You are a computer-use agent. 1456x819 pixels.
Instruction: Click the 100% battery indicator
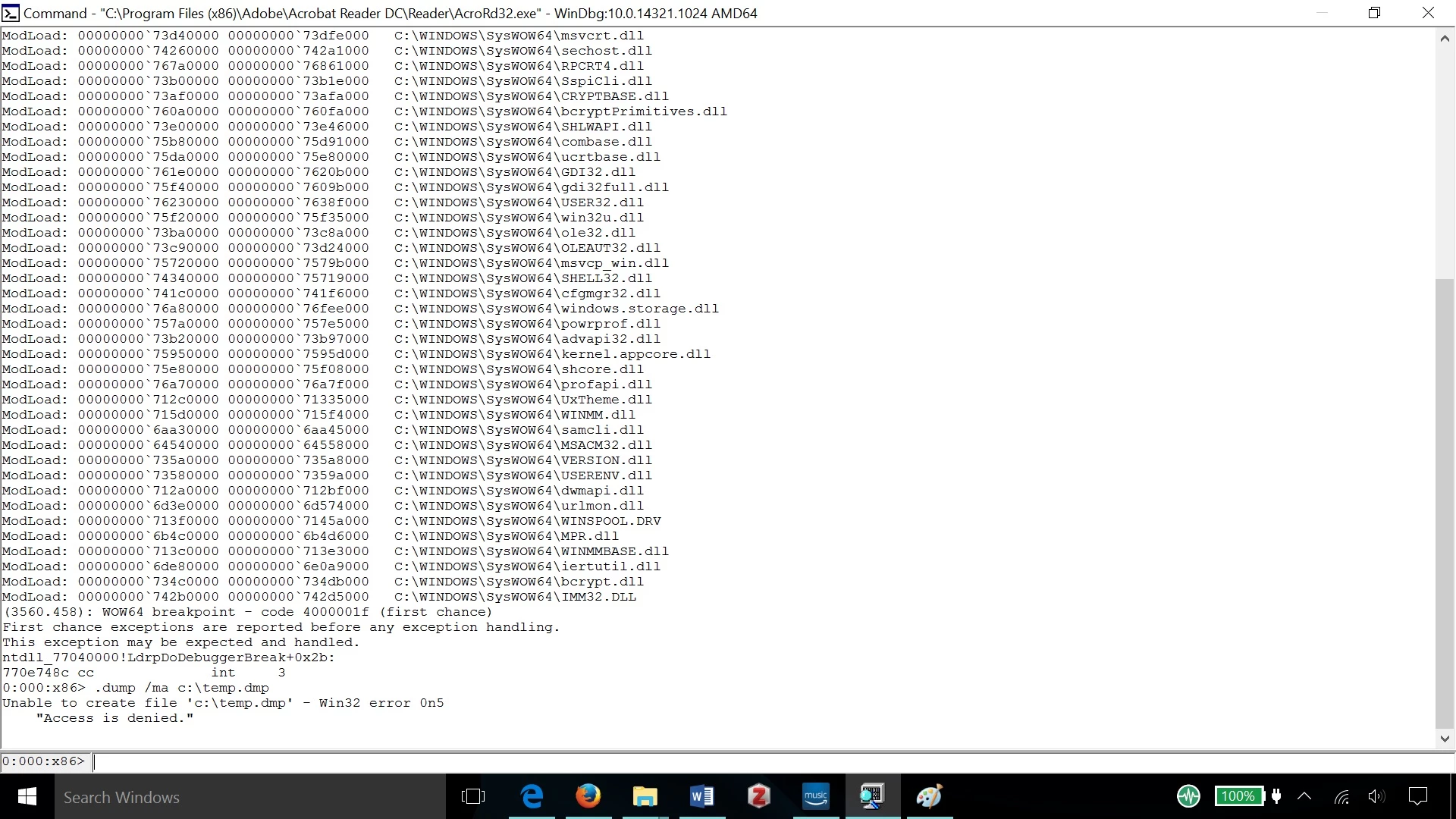[x=1238, y=796]
